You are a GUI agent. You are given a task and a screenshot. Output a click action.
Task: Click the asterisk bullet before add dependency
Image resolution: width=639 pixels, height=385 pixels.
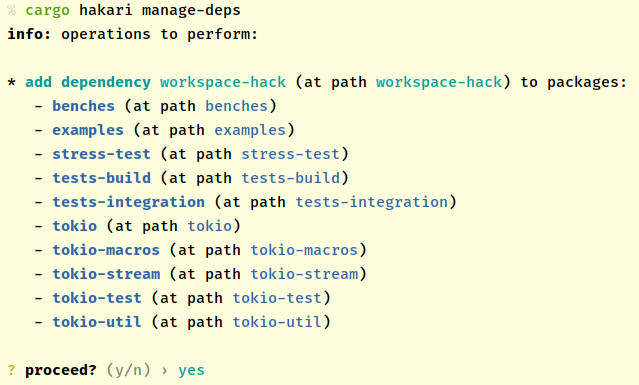[x=12, y=83]
